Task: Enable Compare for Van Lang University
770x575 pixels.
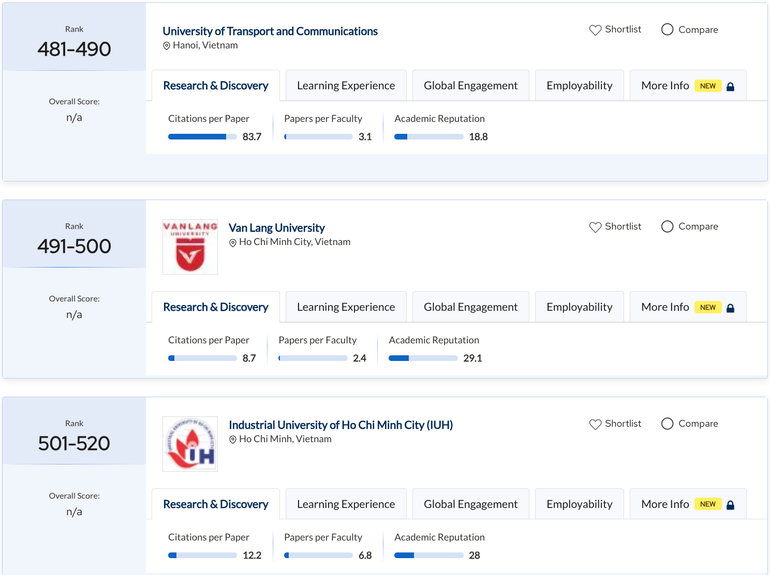Action: click(667, 227)
